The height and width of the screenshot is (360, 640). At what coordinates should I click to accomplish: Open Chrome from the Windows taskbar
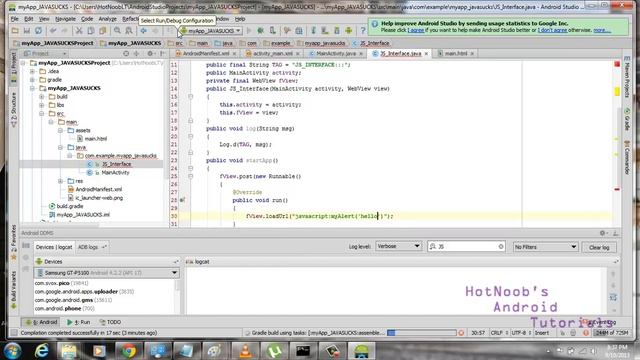pos(128,351)
